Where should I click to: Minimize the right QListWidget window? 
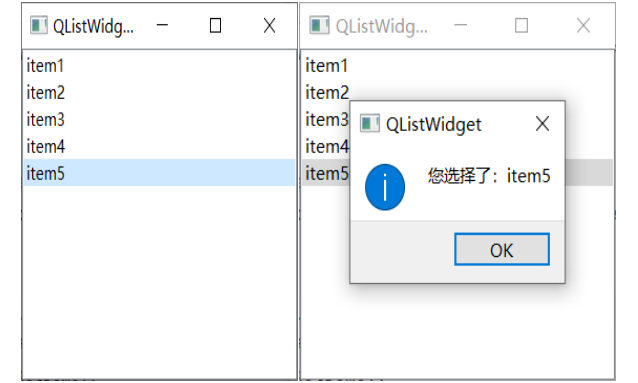coord(461,25)
